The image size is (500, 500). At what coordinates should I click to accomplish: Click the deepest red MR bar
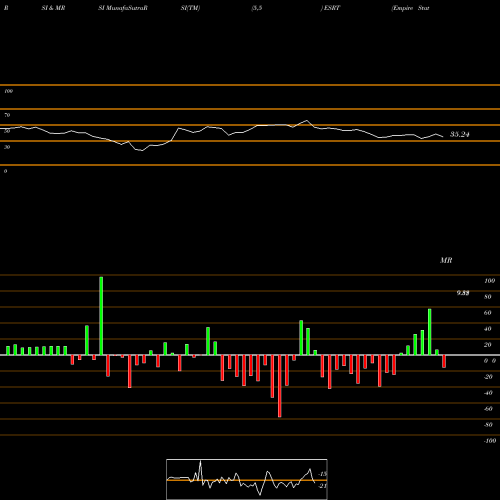point(280,386)
